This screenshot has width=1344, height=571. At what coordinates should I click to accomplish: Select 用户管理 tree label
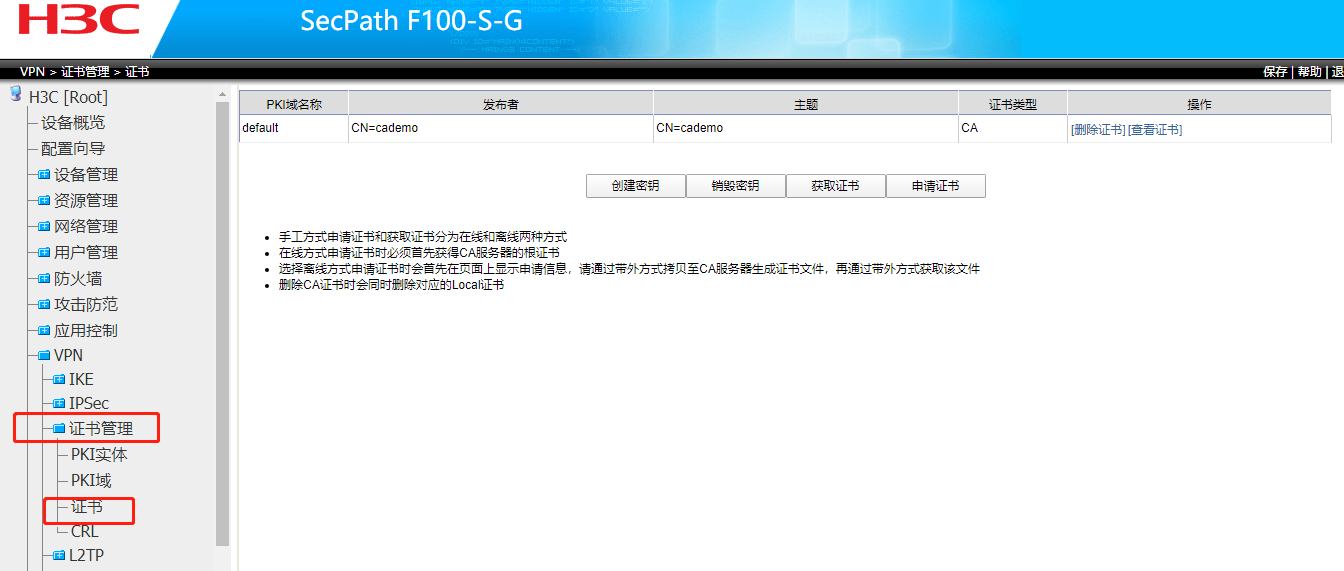[86, 252]
